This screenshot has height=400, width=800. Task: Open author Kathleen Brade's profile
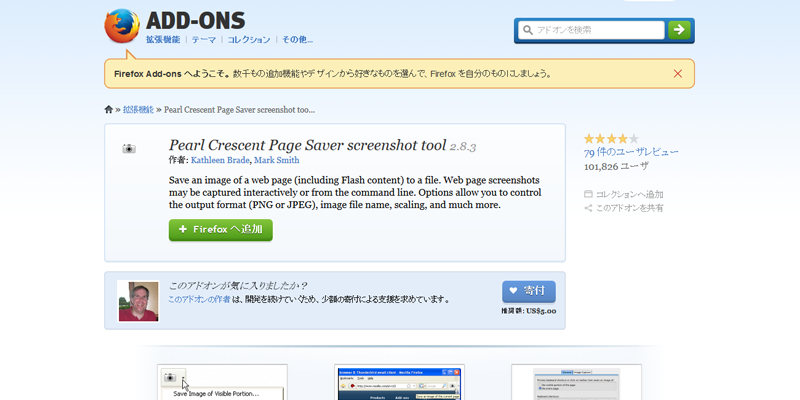220,160
